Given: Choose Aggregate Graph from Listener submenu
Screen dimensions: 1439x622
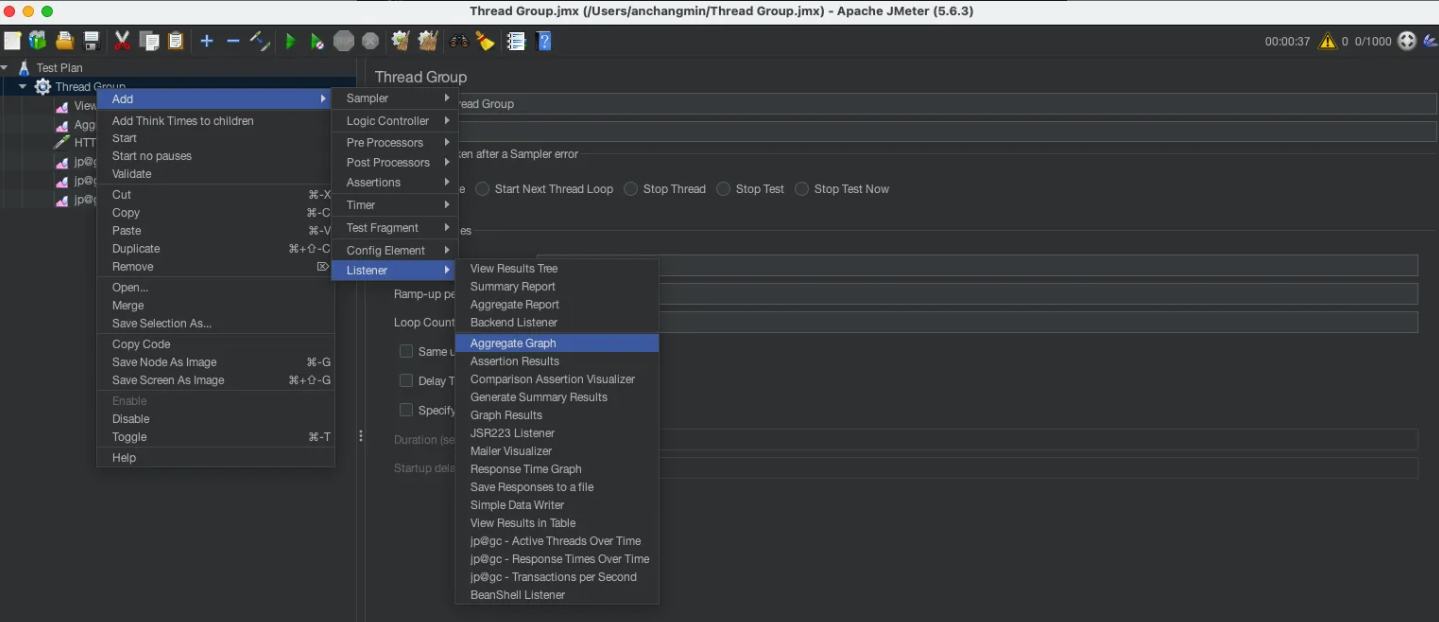Looking at the screenshot, I should (x=557, y=343).
